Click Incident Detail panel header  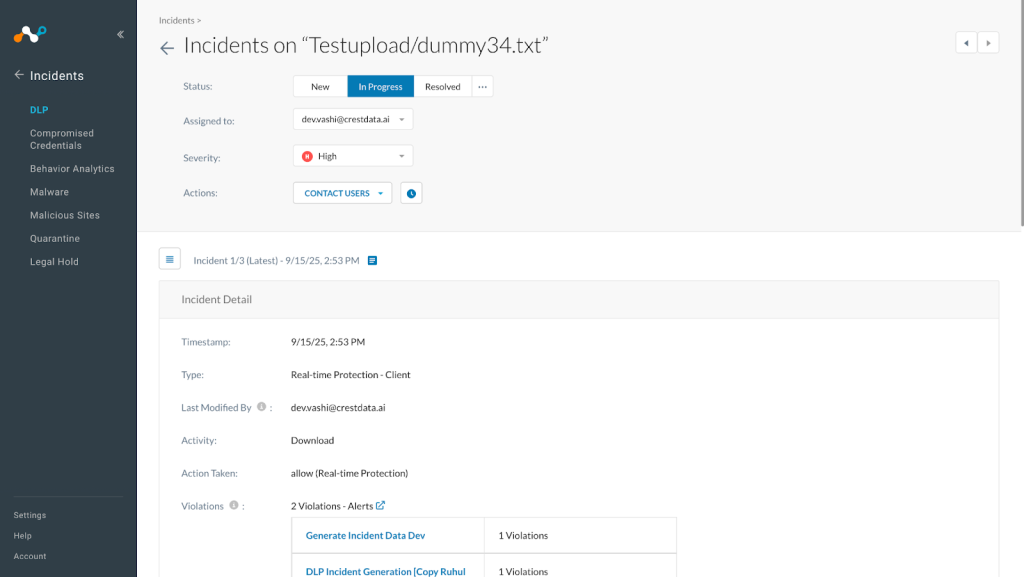coord(579,300)
